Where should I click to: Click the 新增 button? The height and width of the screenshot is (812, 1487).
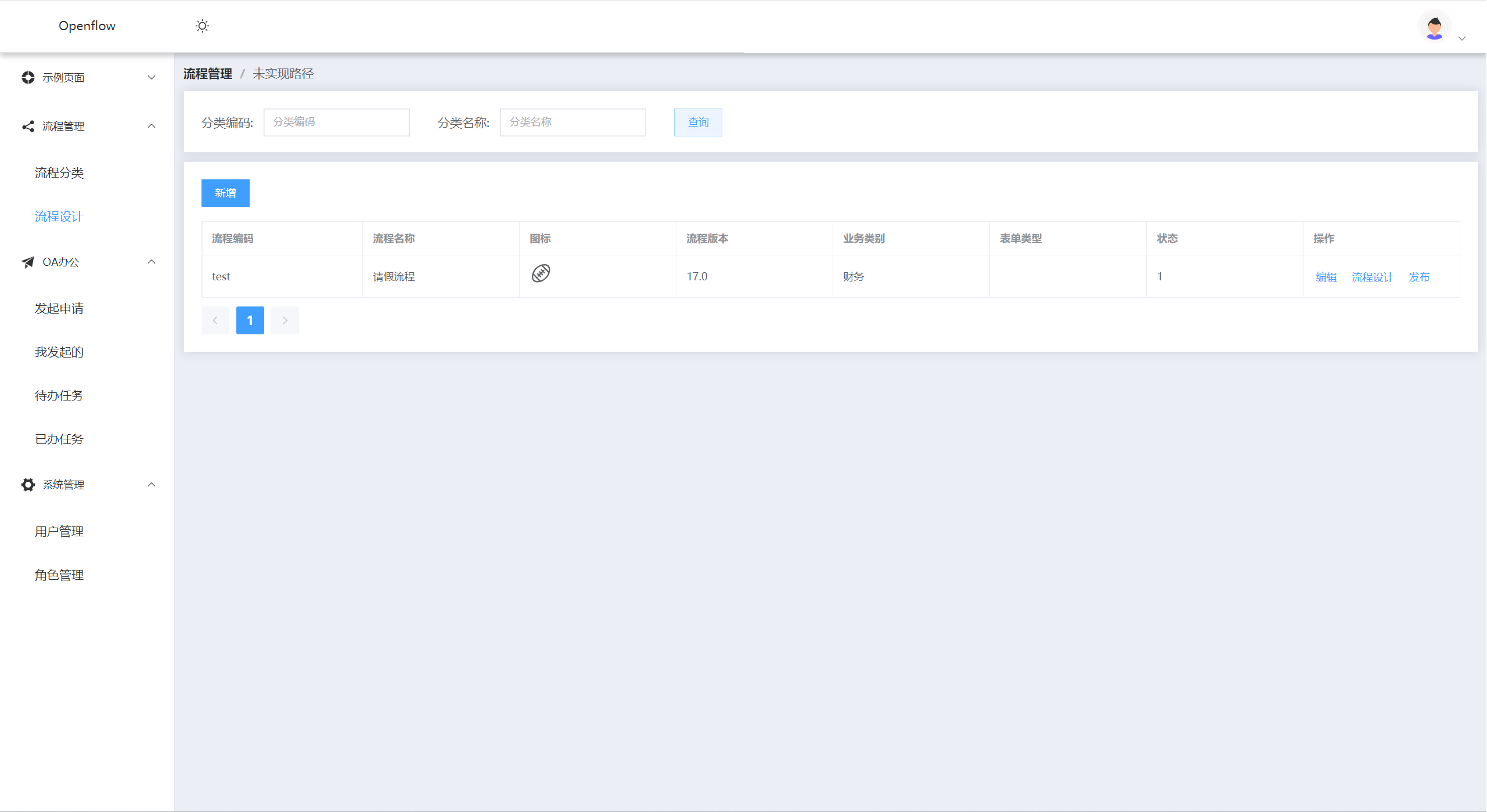coord(225,193)
